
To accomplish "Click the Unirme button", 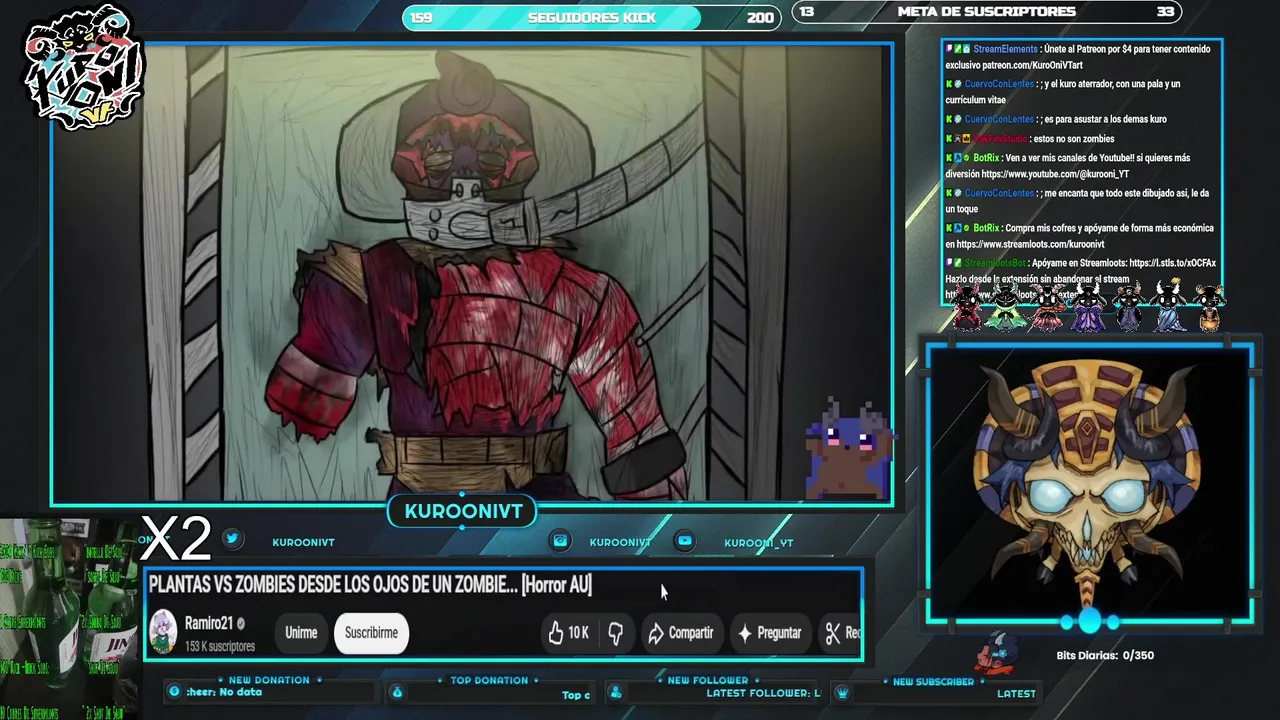I will tap(301, 633).
